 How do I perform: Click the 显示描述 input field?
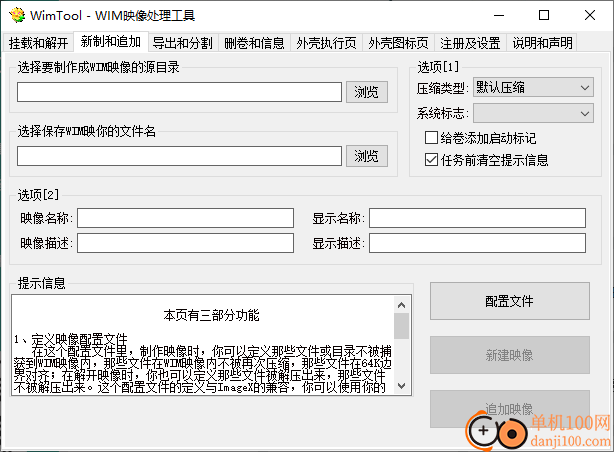[477, 243]
